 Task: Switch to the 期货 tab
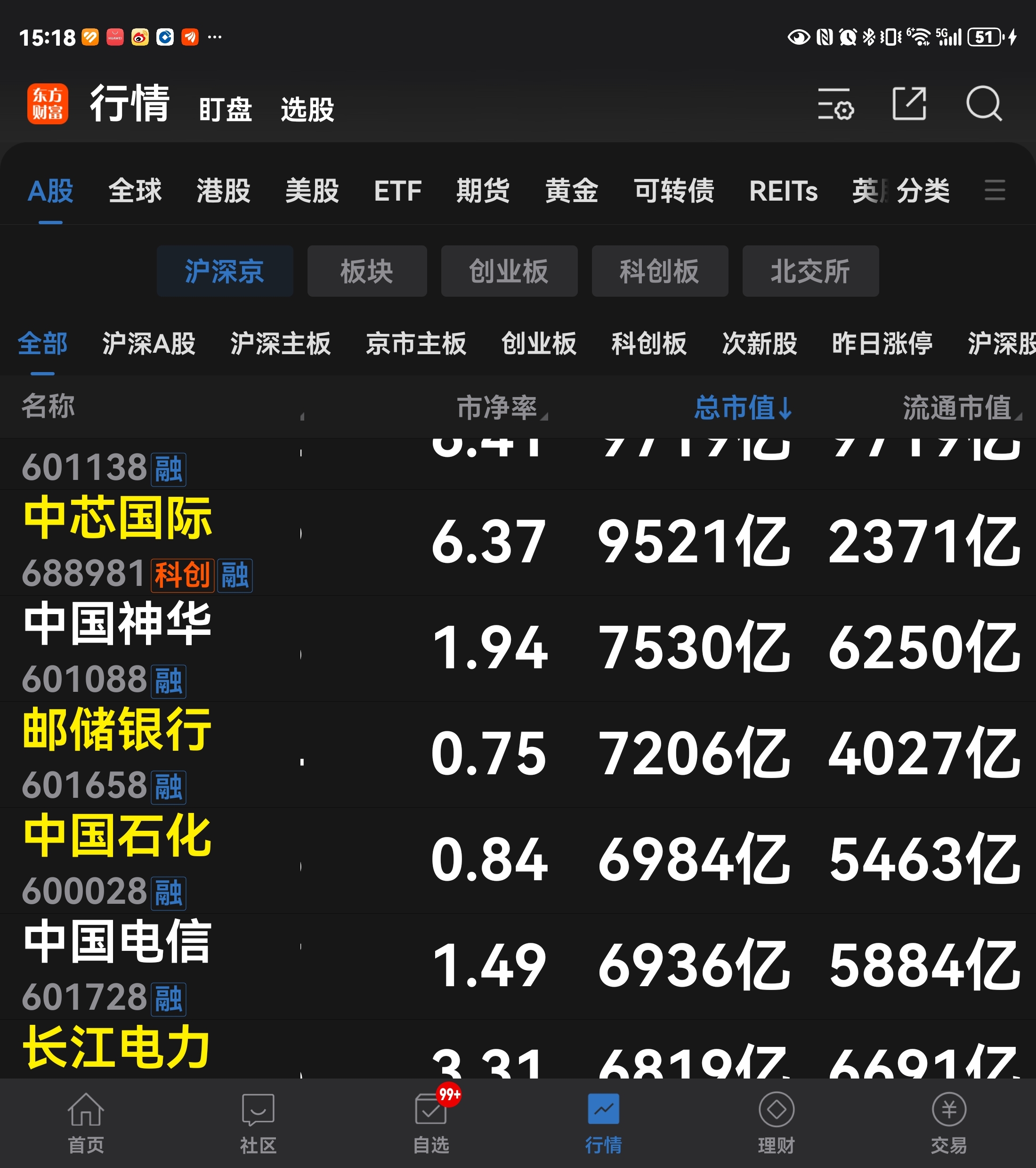click(483, 191)
